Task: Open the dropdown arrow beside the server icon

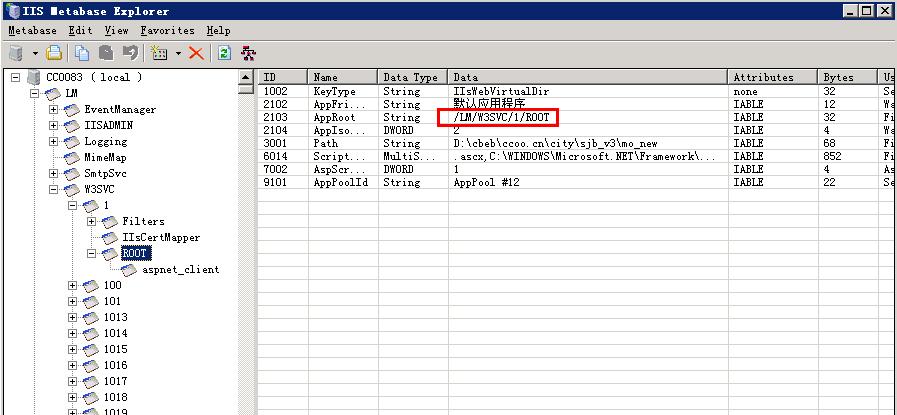Action: click(35, 53)
